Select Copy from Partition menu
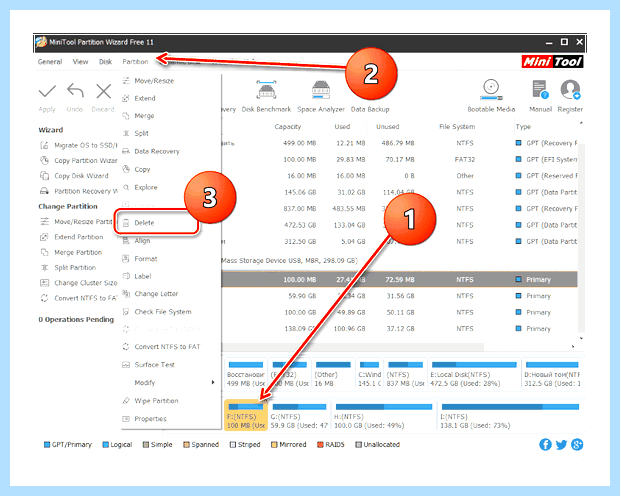Viewport: 620px width, 496px height. (x=170, y=169)
